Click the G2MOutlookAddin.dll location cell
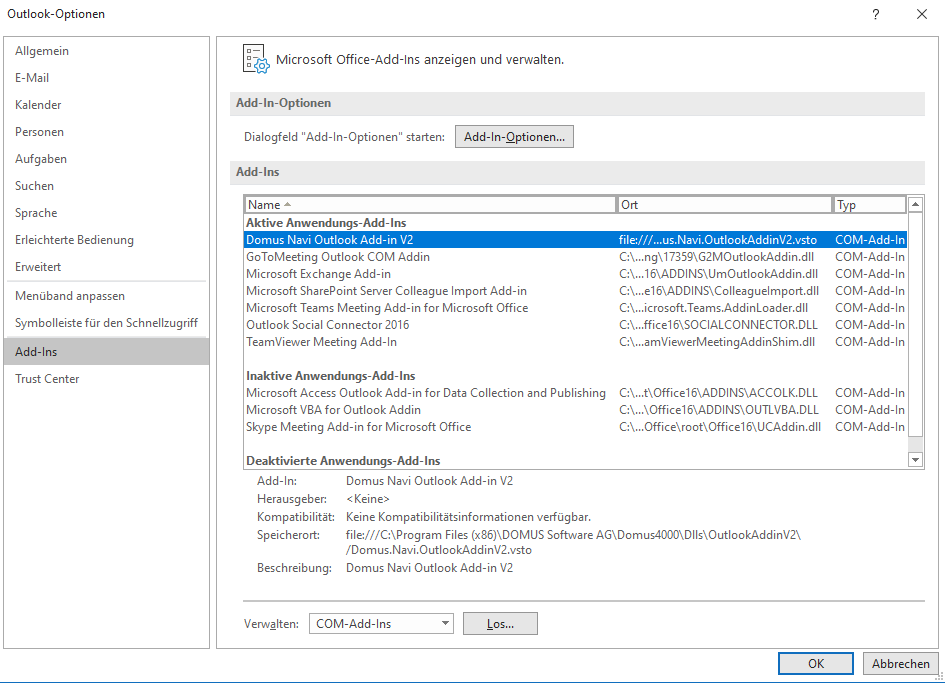Image resolution: width=945 pixels, height=683 pixels. (x=717, y=257)
